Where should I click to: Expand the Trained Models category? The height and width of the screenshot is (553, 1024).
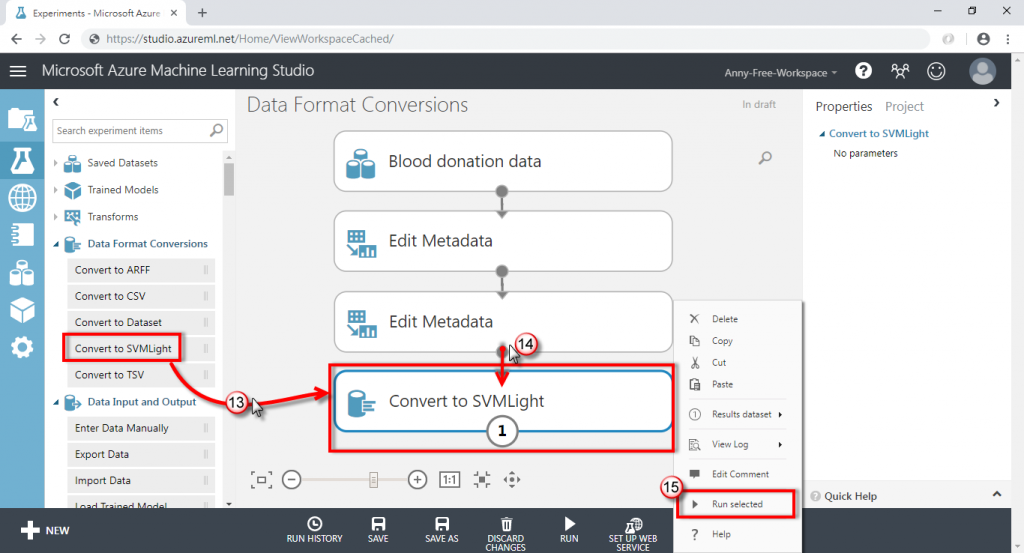(x=56, y=189)
